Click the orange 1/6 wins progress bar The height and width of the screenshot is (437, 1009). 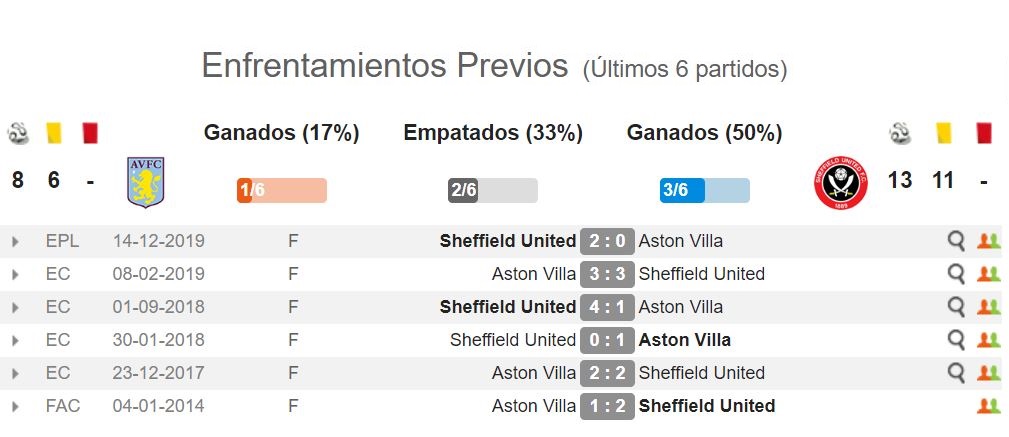(282, 191)
